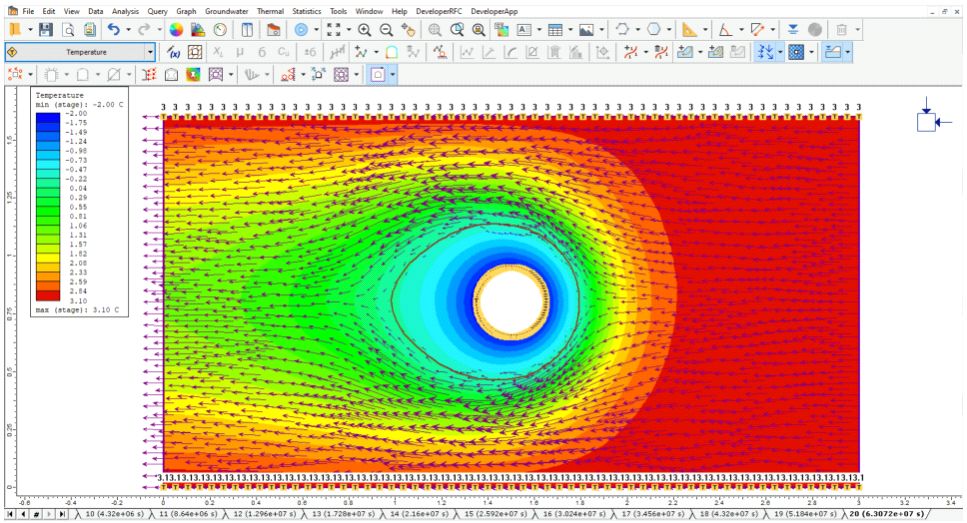Jump to the last stage tab arrow
The width and height of the screenshot is (967, 523).
(62, 514)
